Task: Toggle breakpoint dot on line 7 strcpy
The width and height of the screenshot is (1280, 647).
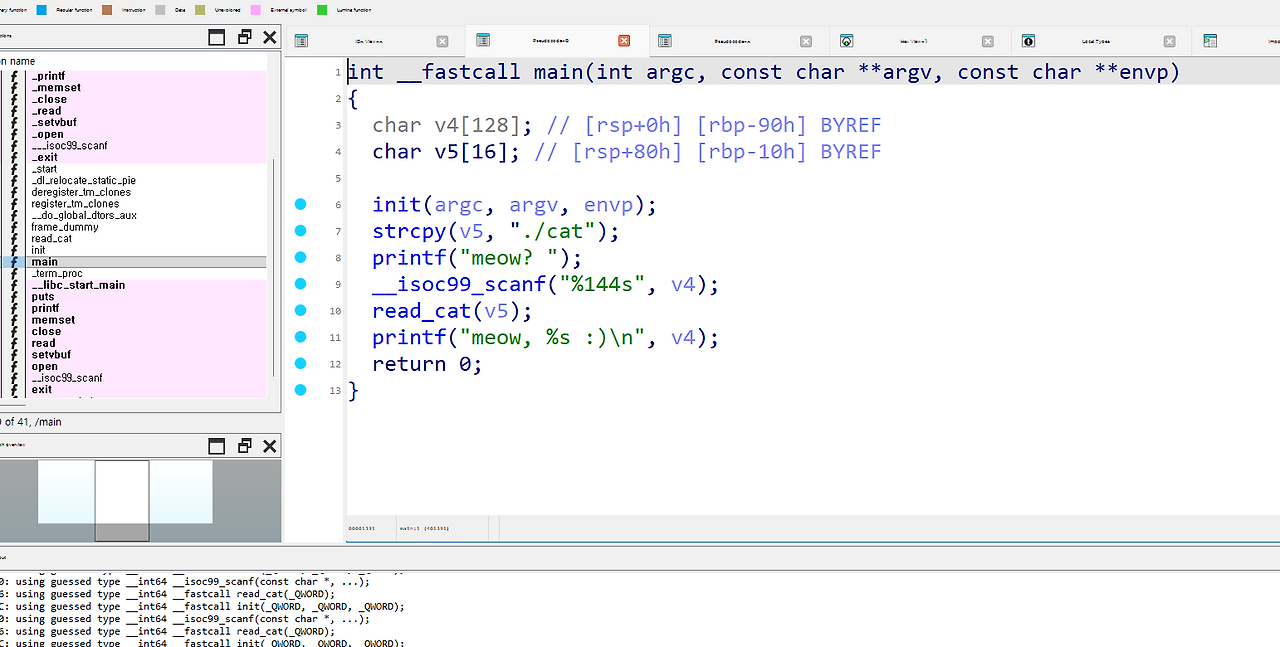Action: [301, 231]
